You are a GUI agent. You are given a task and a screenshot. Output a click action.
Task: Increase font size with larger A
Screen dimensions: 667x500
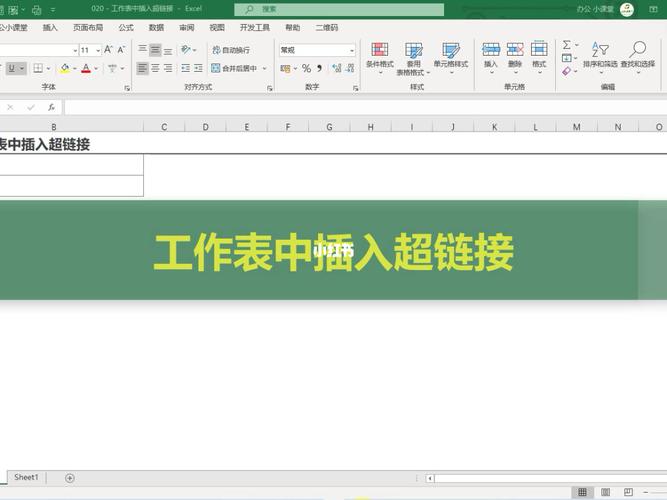108,50
